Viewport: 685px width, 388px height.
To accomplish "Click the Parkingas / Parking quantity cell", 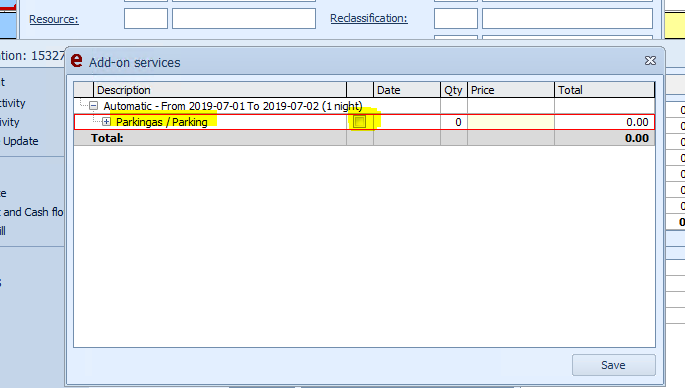I will (454, 122).
